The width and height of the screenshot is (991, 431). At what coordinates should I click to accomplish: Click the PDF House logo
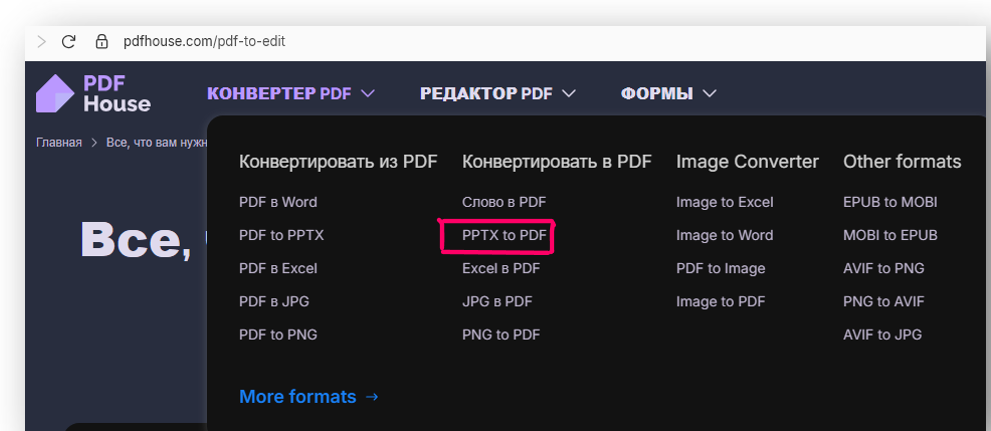click(x=93, y=93)
